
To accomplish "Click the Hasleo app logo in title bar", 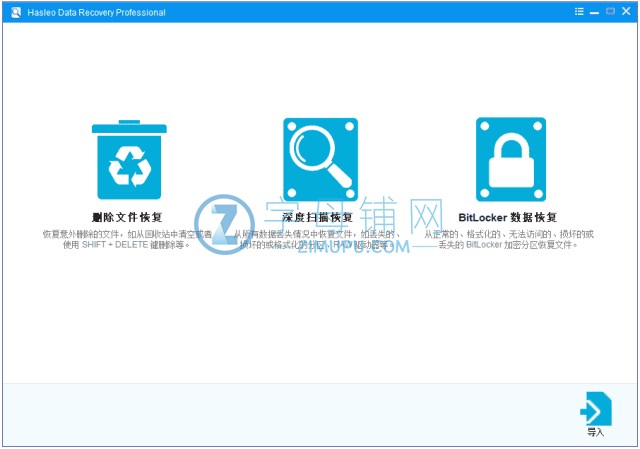I will [15, 12].
